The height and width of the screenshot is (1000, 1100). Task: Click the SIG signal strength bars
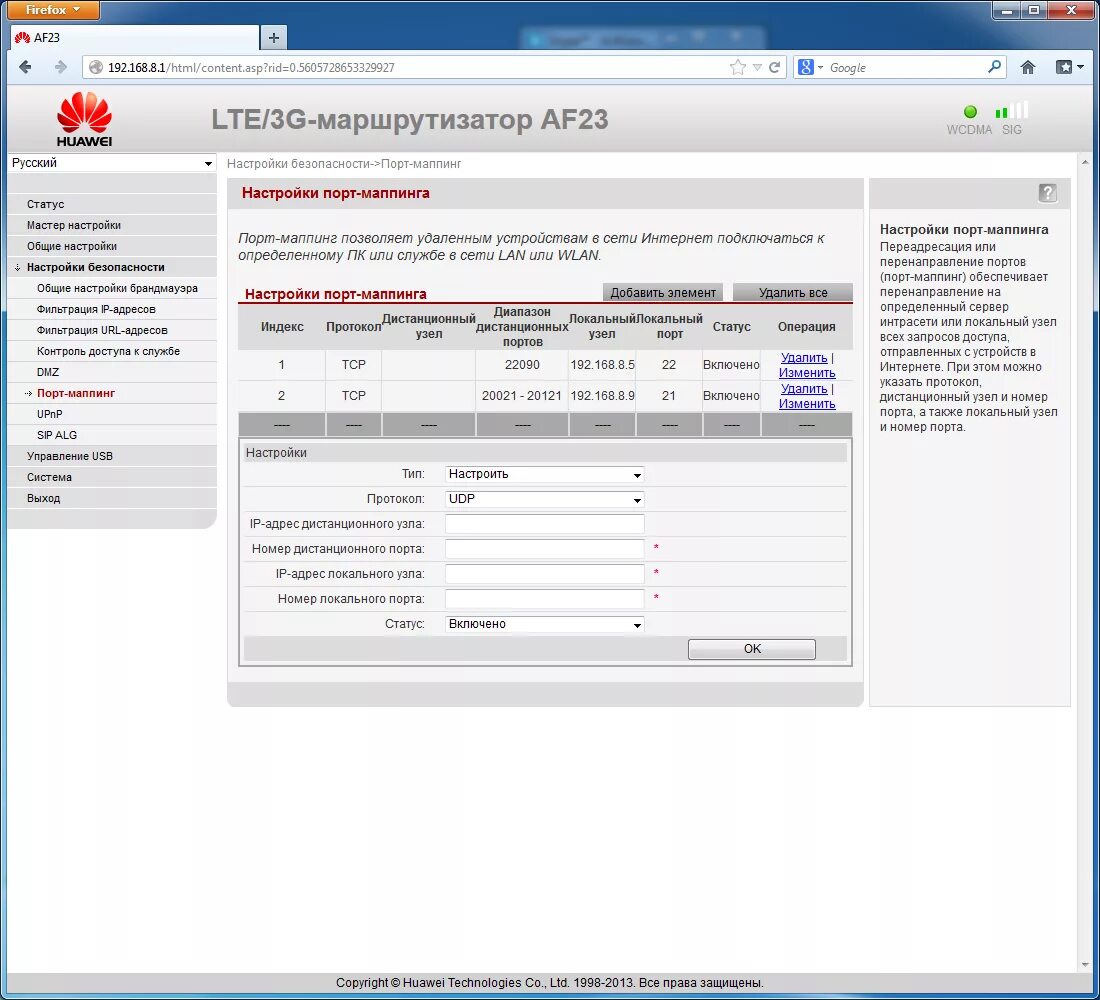[x=1012, y=111]
